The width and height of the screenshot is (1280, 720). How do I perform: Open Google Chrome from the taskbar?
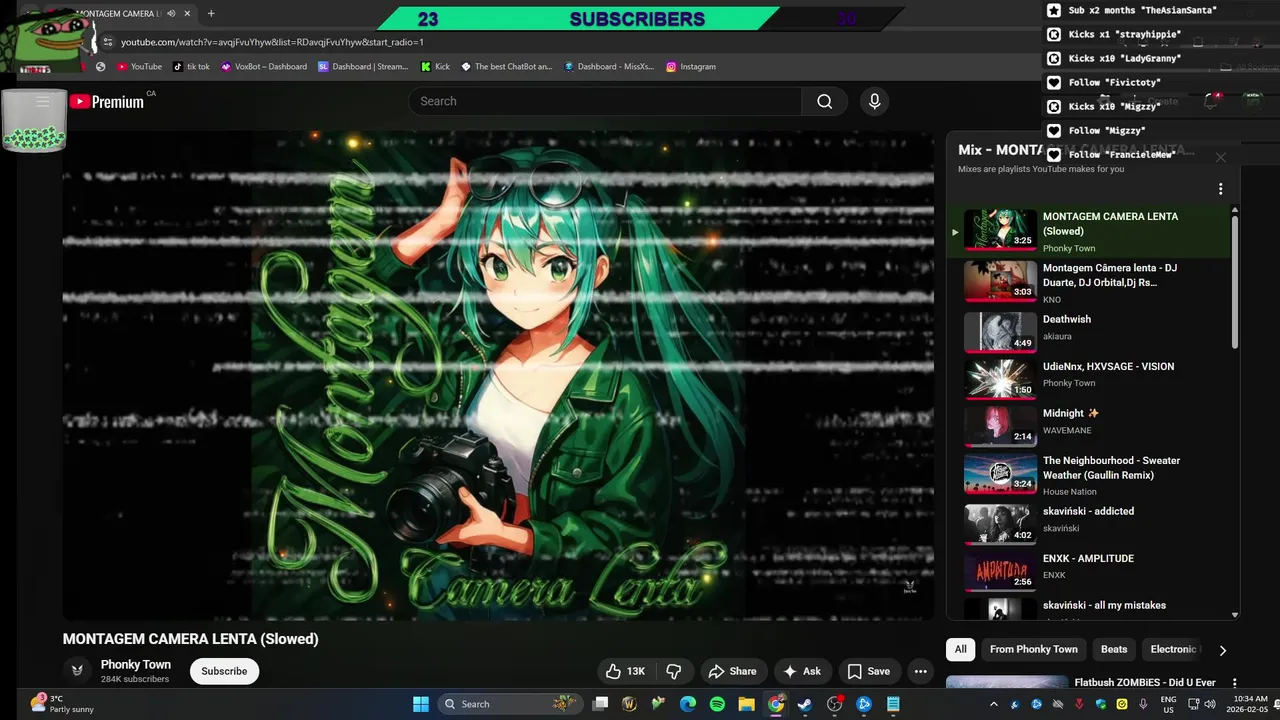click(x=776, y=704)
